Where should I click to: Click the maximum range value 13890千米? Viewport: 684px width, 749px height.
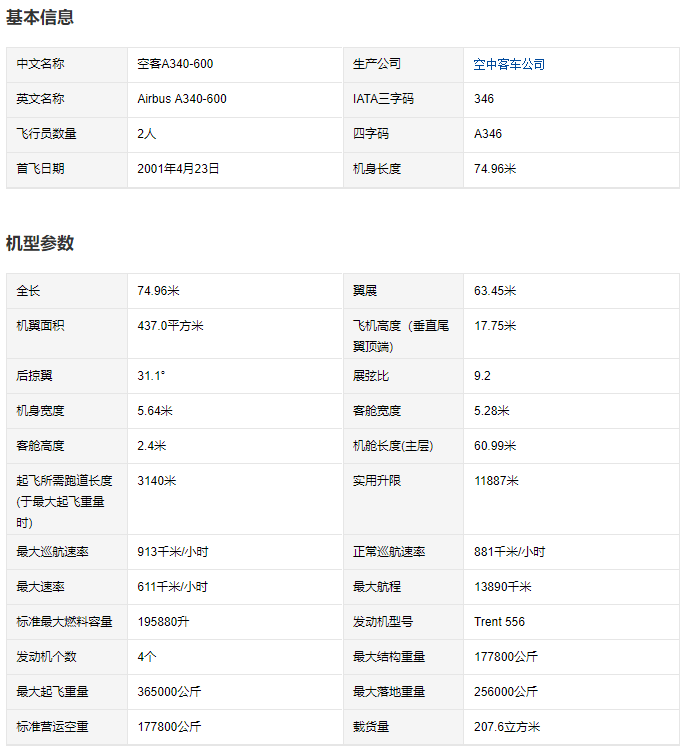coord(502,587)
